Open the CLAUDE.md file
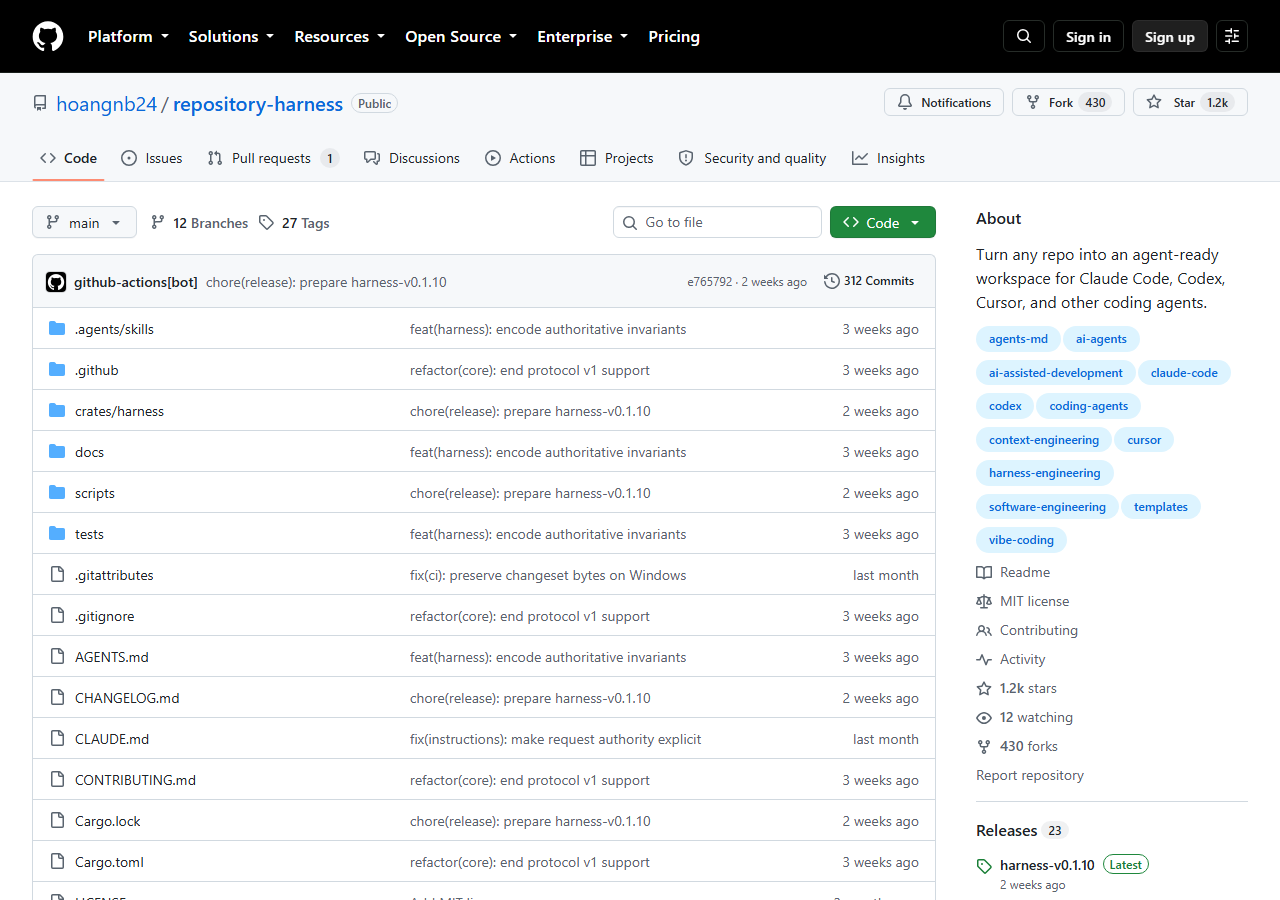This screenshot has width=1280, height=900. tap(112, 739)
